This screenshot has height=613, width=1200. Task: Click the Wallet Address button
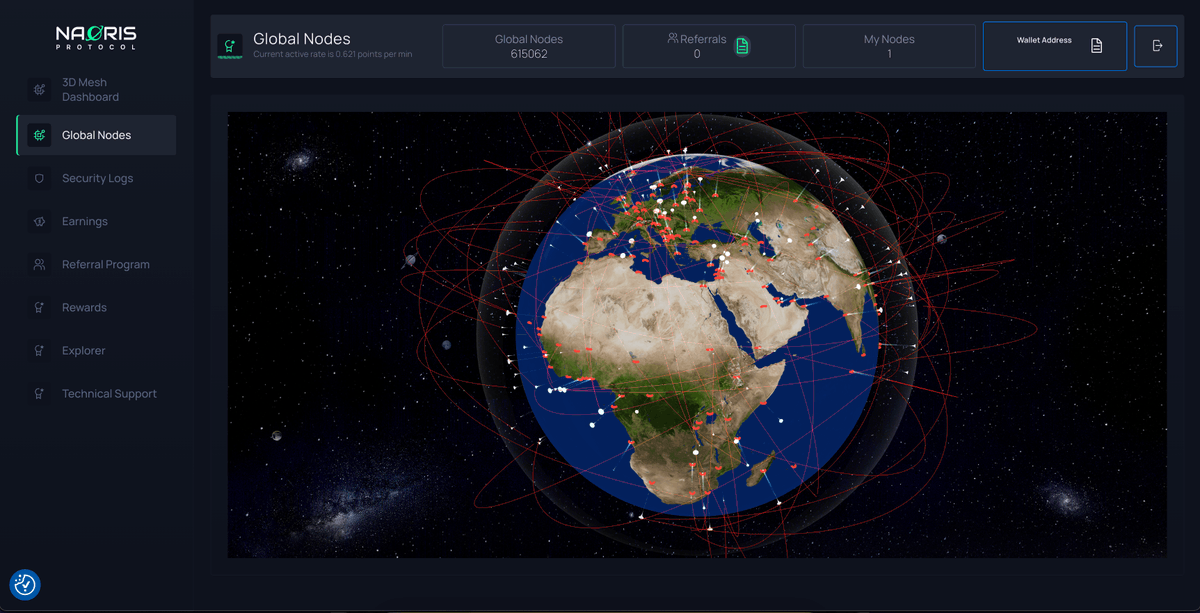pyautogui.click(x=1055, y=46)
